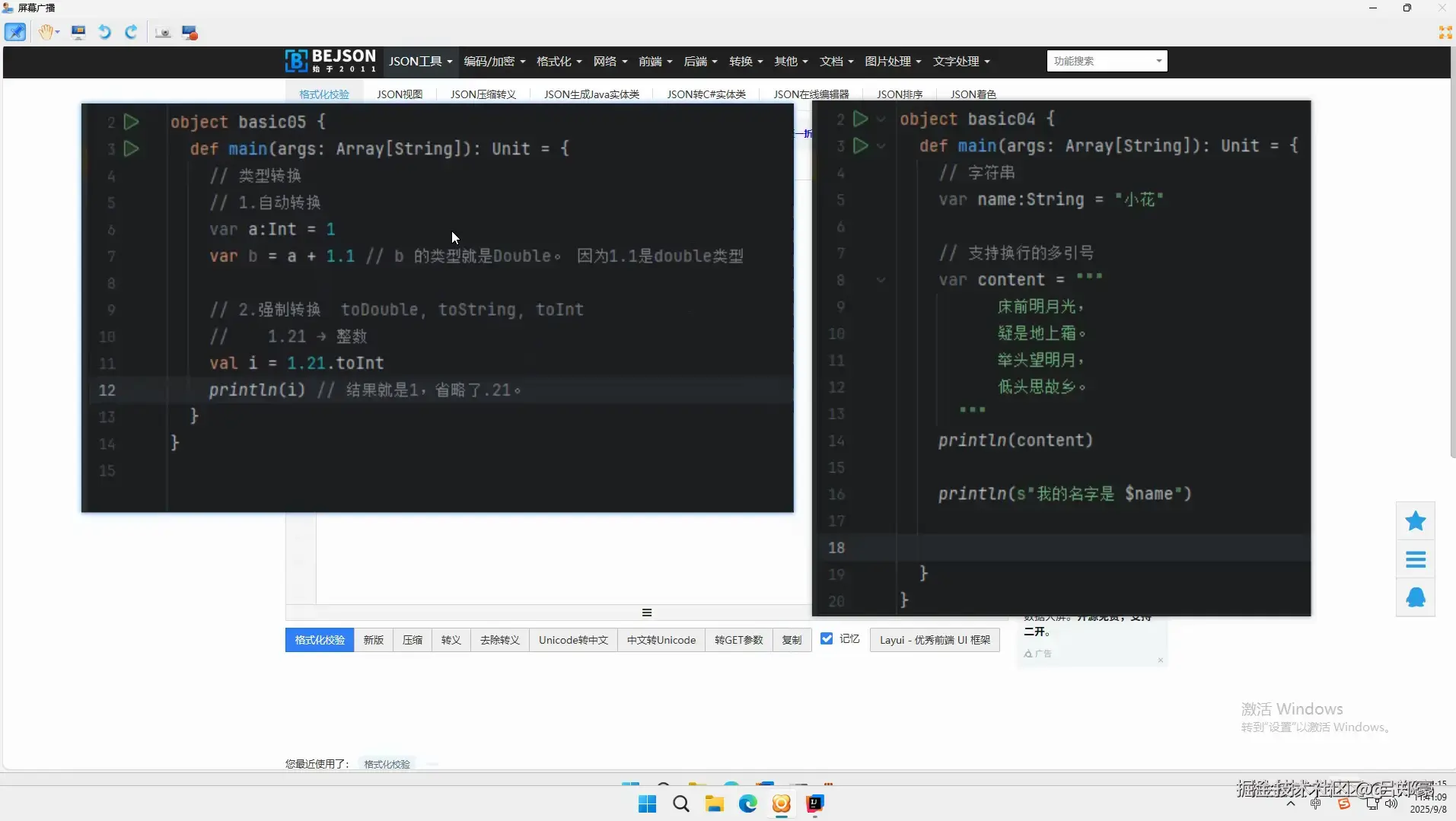Open Microsoft Edge from the taskbar

[748, 803]
